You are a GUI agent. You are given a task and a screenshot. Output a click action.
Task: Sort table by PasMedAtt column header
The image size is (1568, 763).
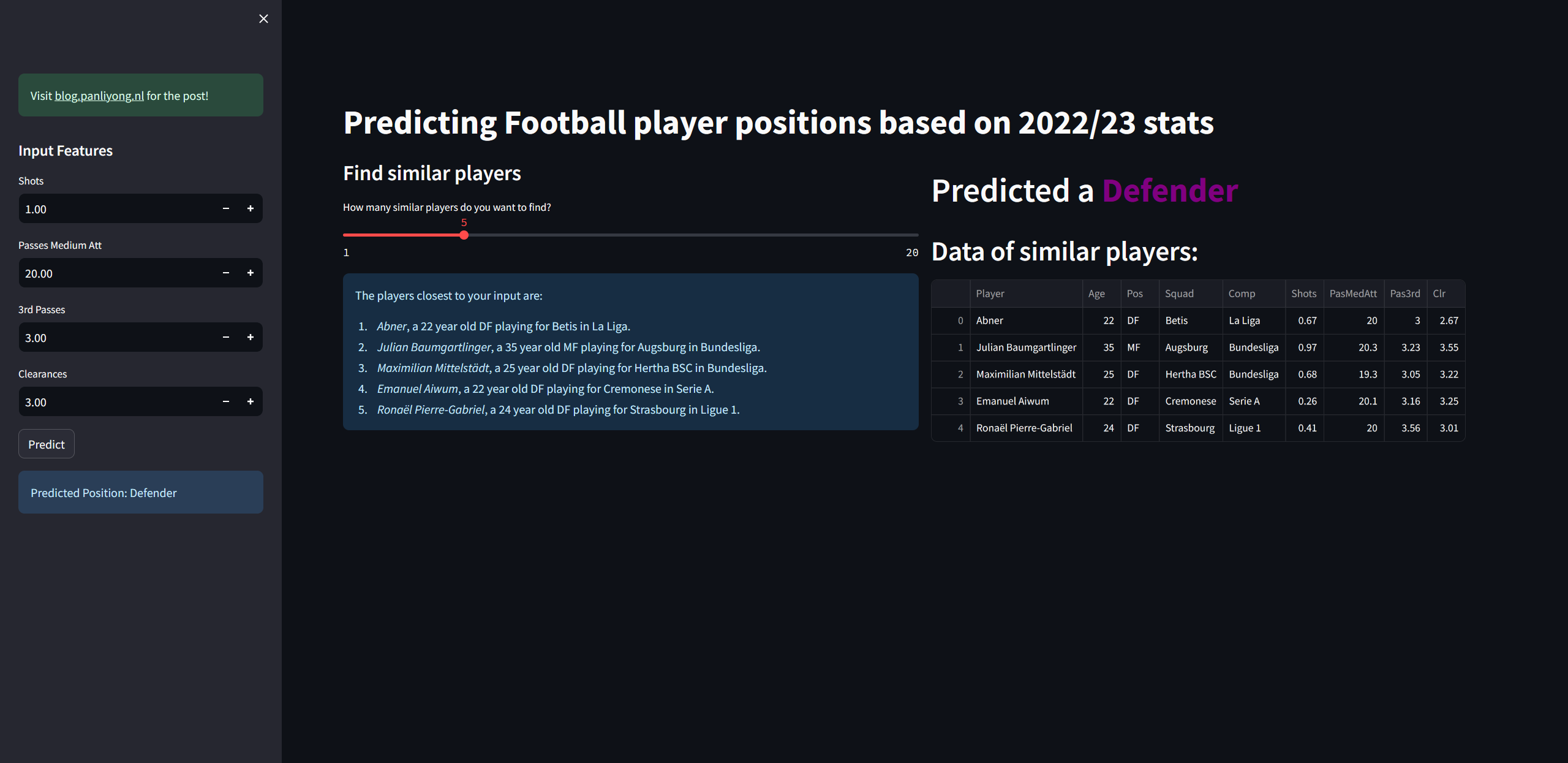pyautogui.click(x=1353, y=294)
